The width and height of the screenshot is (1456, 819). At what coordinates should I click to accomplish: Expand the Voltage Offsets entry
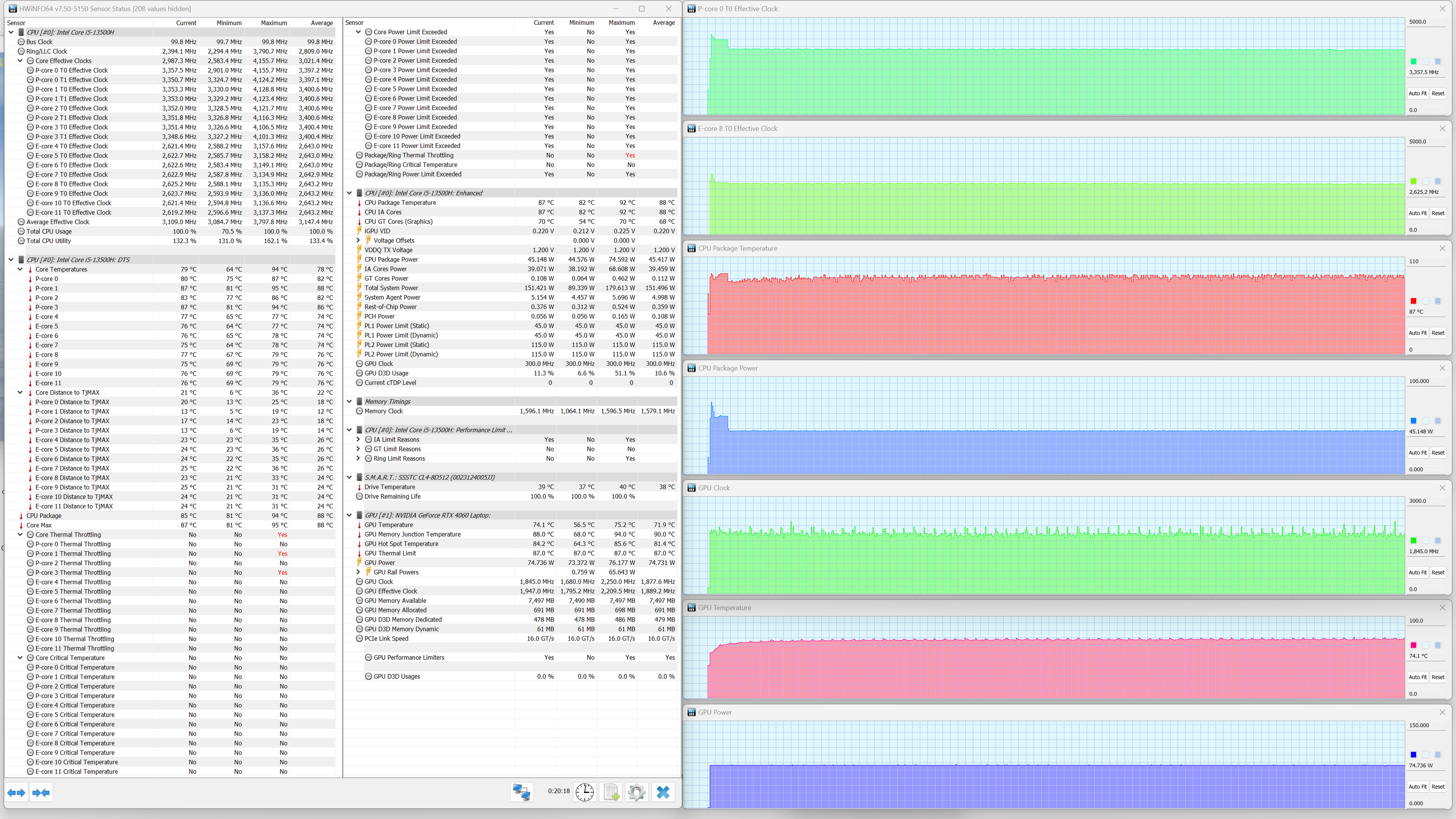coord(358,240)
